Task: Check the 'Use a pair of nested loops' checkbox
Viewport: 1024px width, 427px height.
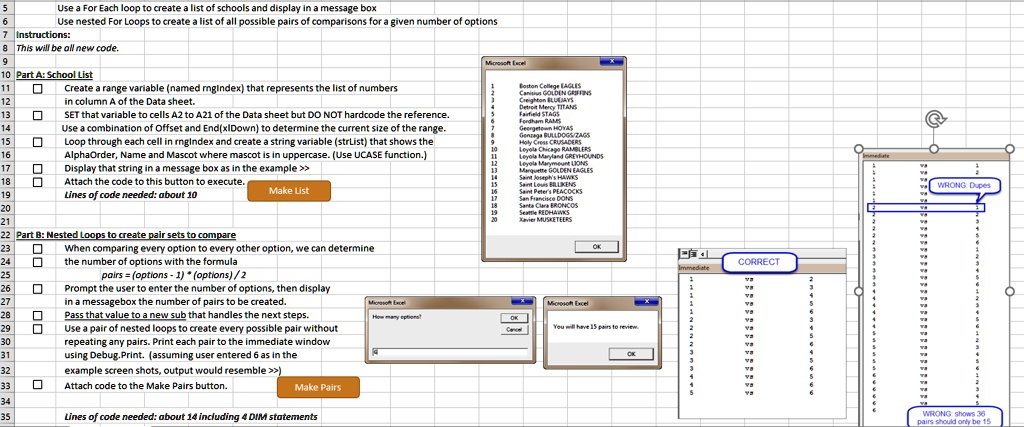Action: pos(37,328)
